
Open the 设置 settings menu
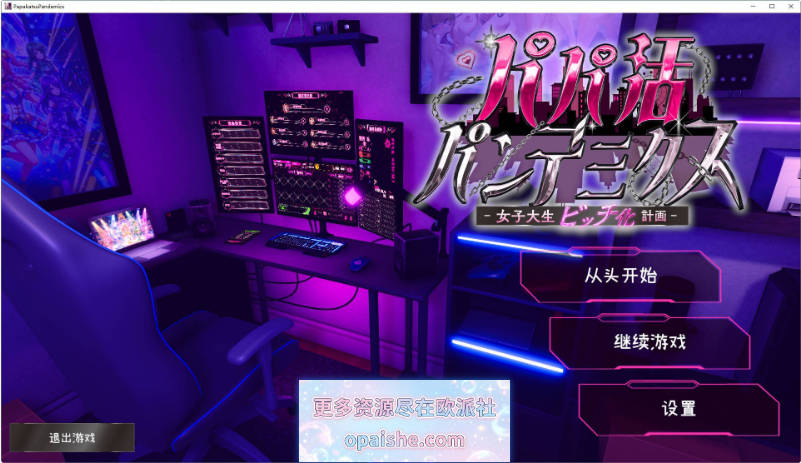pyautogui.click(x=679, y=408)
